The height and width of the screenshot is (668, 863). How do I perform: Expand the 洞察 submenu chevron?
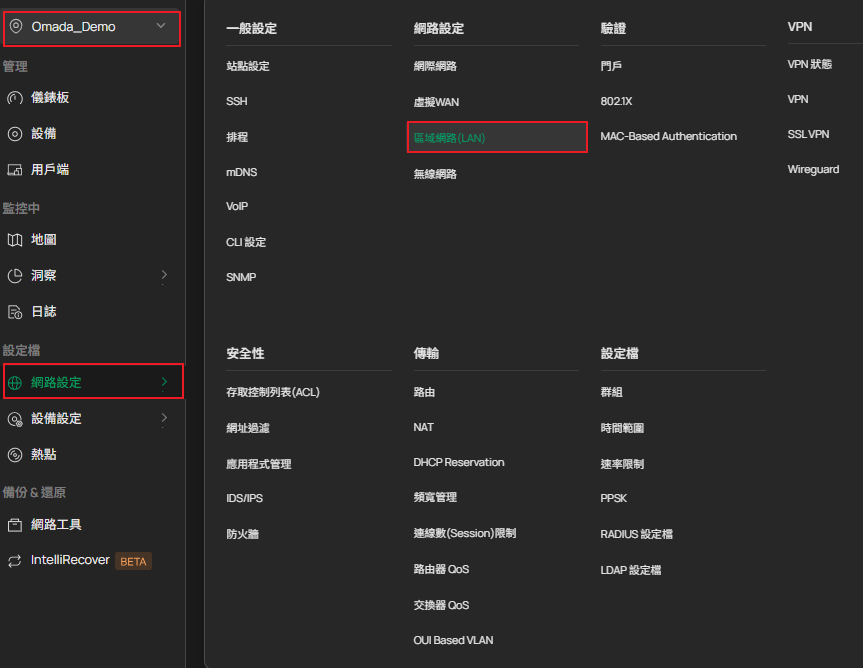(x=164, y=275)
